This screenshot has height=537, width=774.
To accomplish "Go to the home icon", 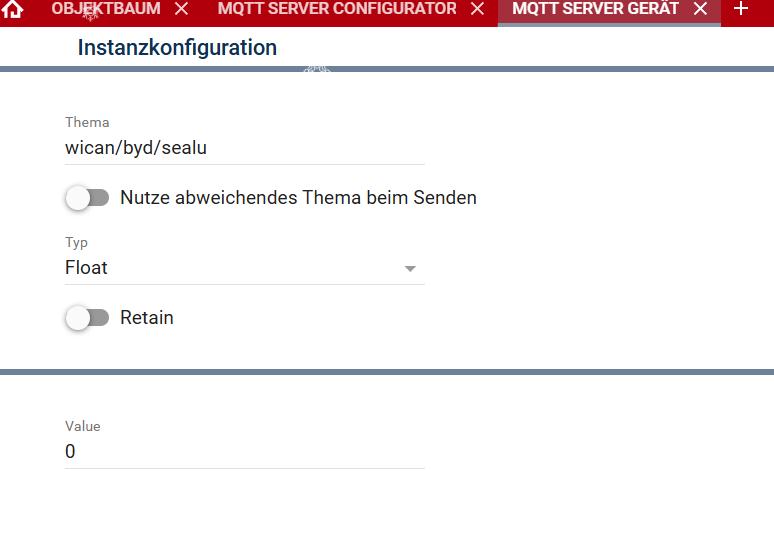I will (12, 9).
